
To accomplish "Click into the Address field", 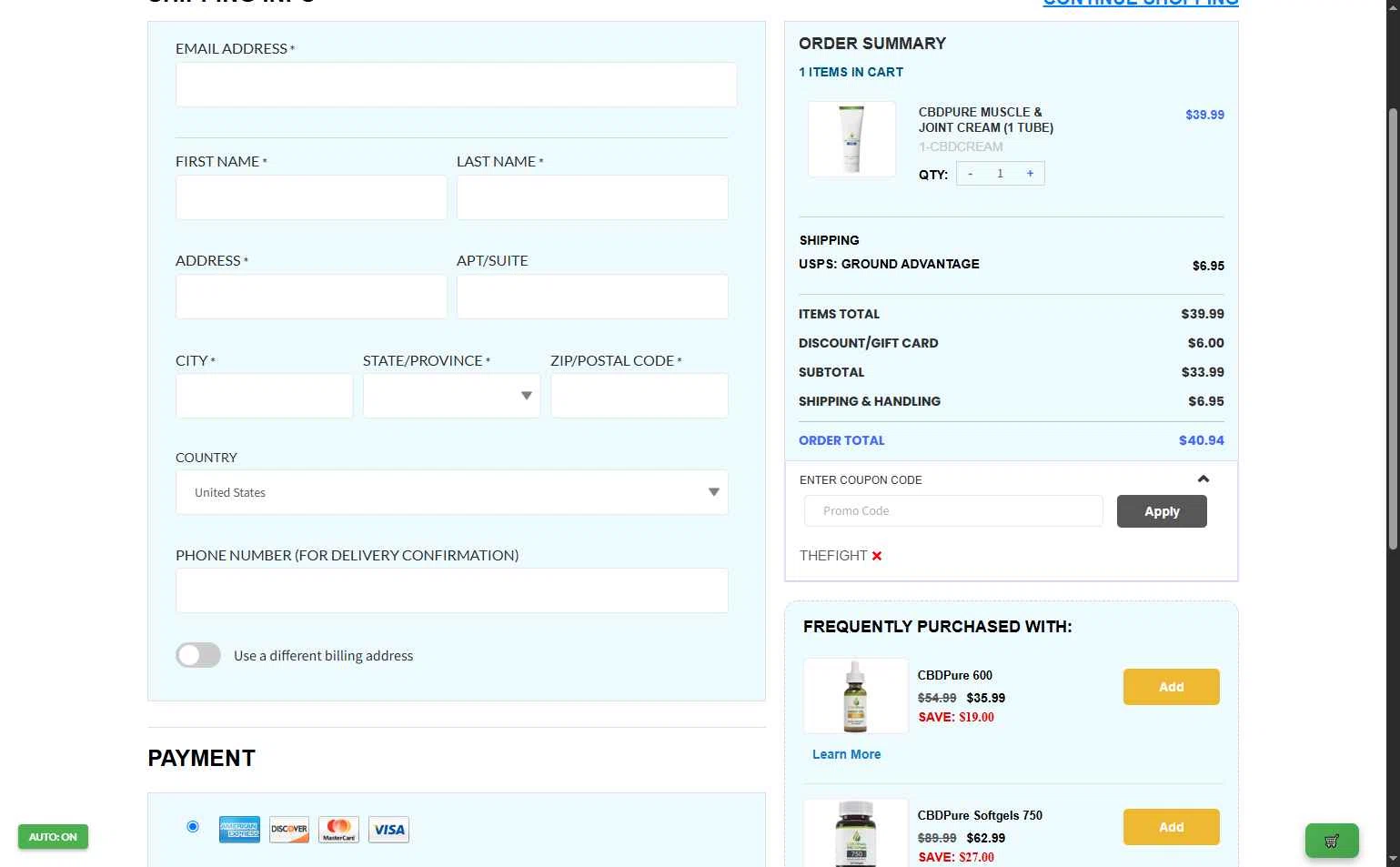I will [311, 297].
